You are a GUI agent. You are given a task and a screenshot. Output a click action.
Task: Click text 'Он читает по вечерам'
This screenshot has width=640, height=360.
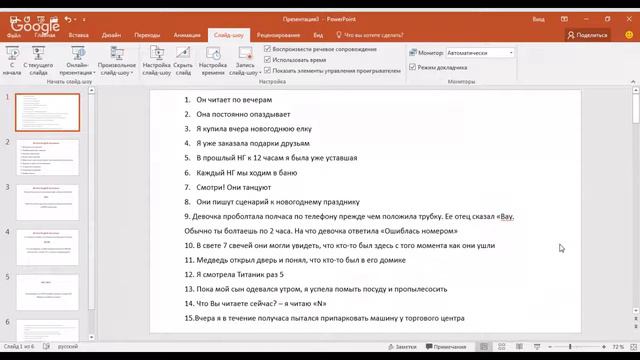pos(234,100)
